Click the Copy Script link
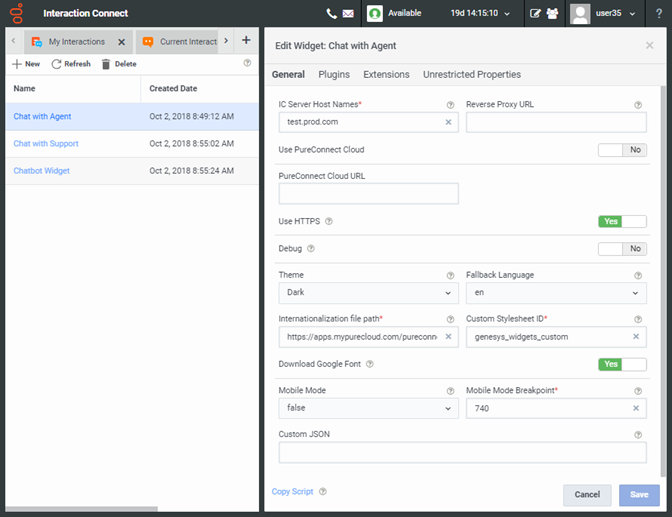 click(293, 492)
